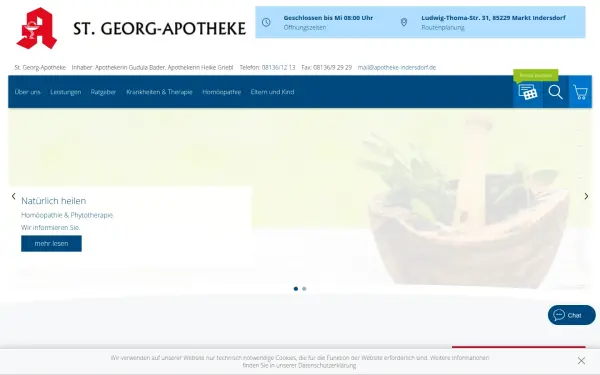Image resolution: width=600 pixels, height=375 pixels.
Task: Open the Chat button
Action: [572, 315]
